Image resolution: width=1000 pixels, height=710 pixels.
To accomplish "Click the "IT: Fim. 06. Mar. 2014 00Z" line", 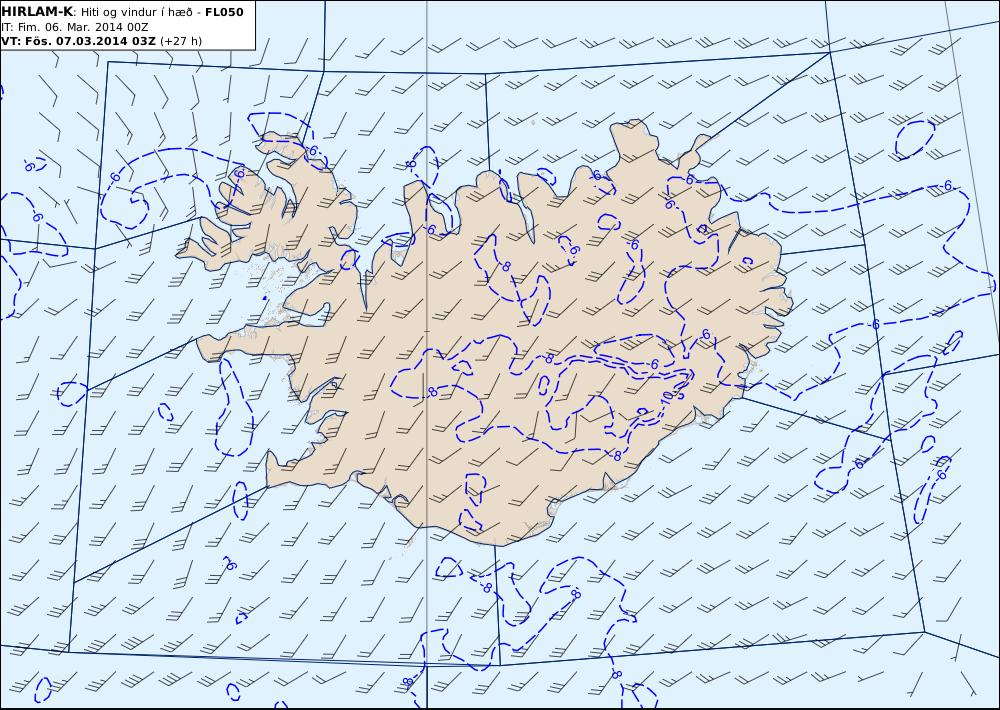I will (75, 27).
